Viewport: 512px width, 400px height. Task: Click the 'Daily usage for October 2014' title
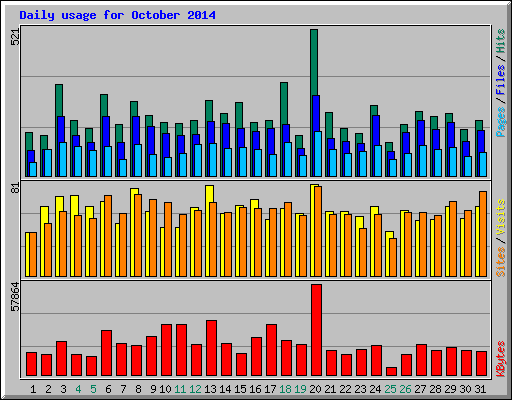click(x=117, y=15)
